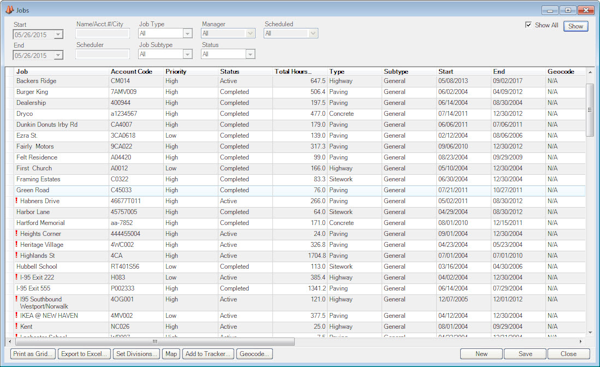Click the red alert icon beside I-95 Exit 222

[x=16, y=277]
